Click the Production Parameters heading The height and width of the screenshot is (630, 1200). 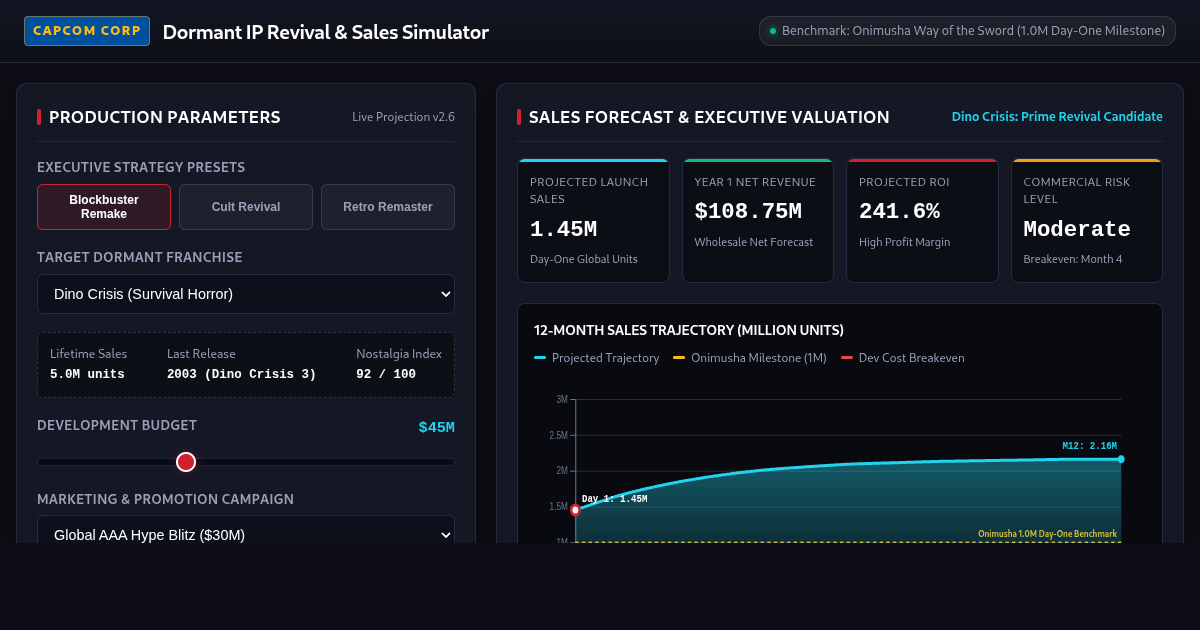(165, 117)
